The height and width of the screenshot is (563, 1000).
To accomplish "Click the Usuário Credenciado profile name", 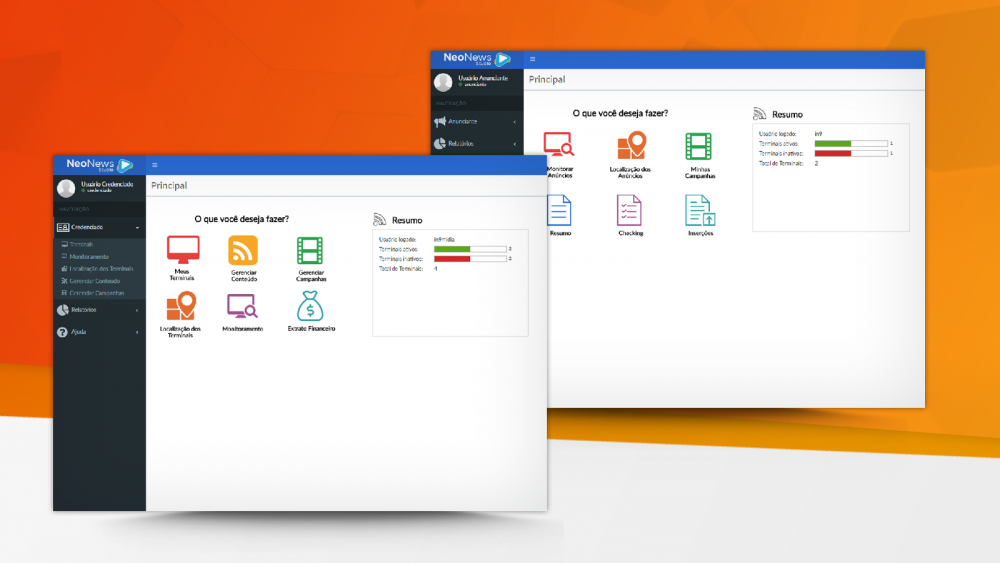I will [107, 185].
